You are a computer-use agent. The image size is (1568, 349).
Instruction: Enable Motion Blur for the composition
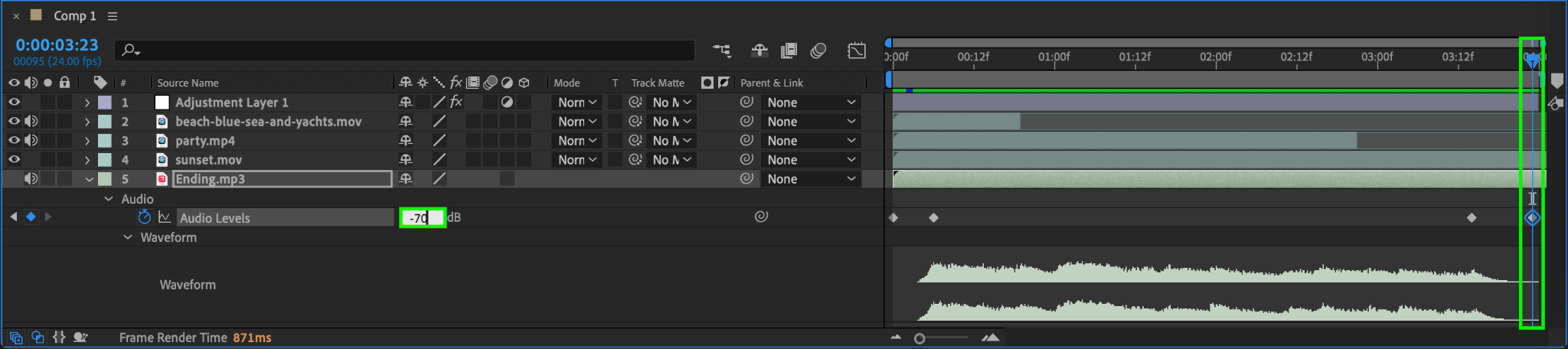(x=818, y=51)
